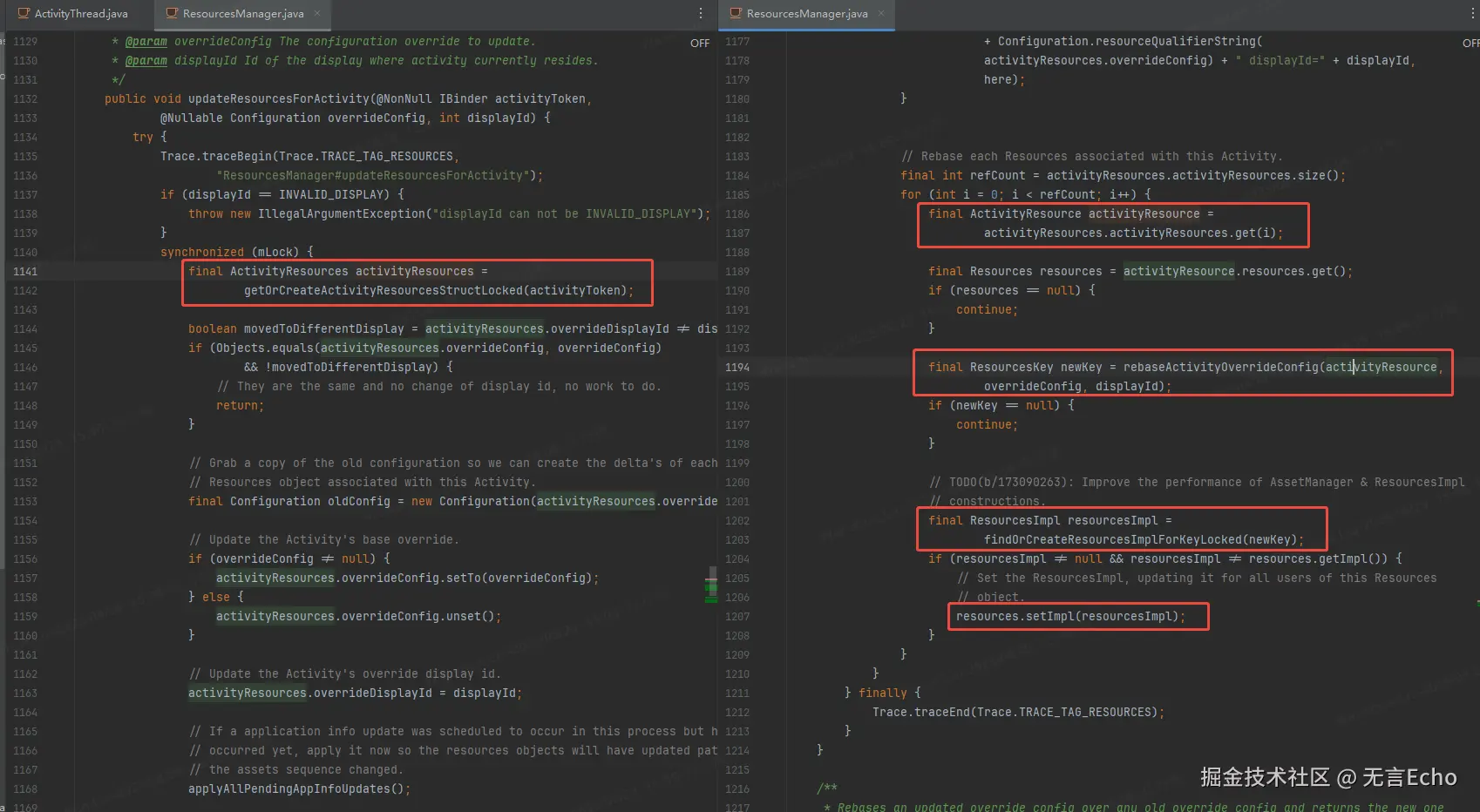Close ResourcesManager.java tab in right pane

click(x=881, y=13)
